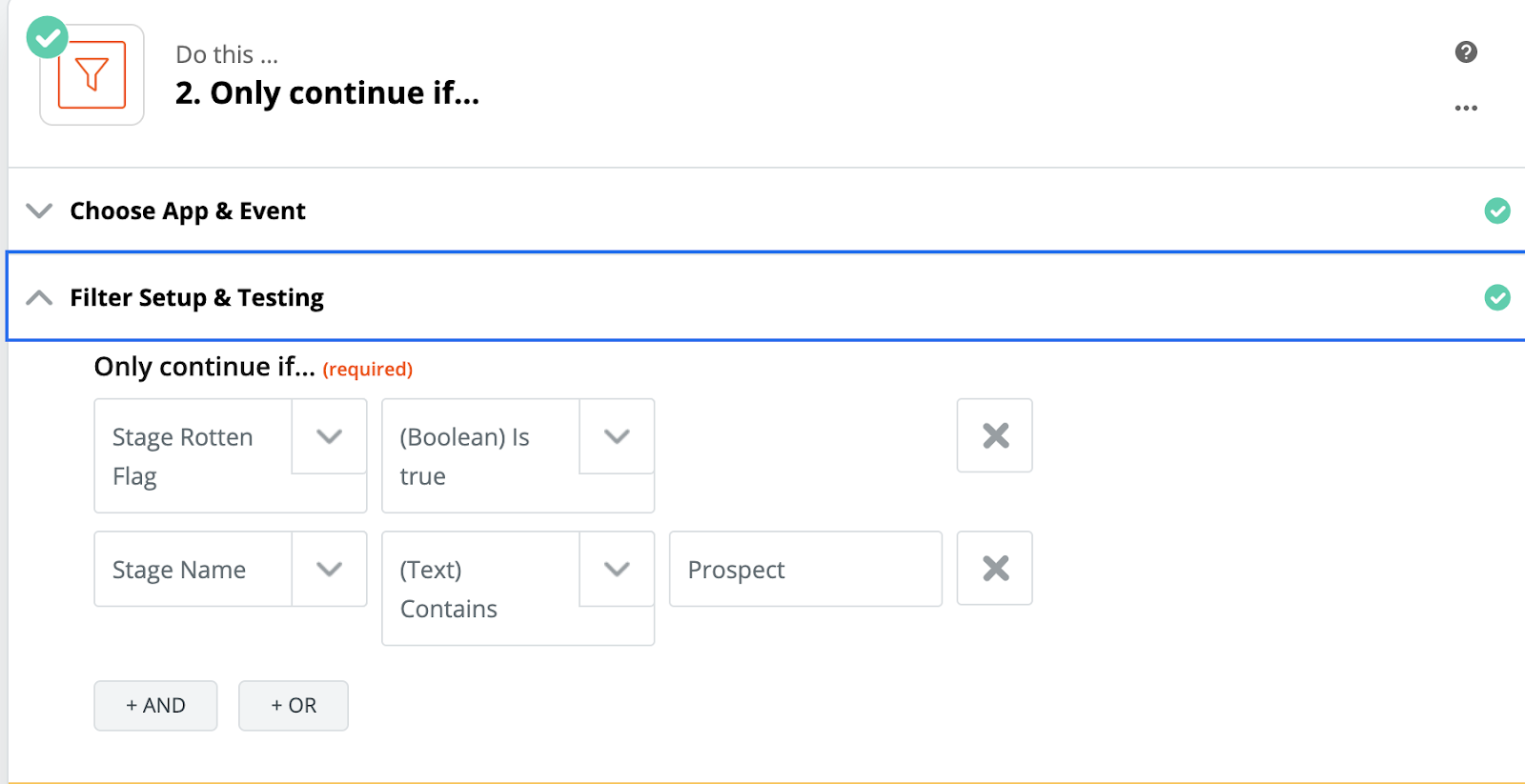Remove the Stage Rotten Flag condition

pyautogui.click(x=995, y=435)
